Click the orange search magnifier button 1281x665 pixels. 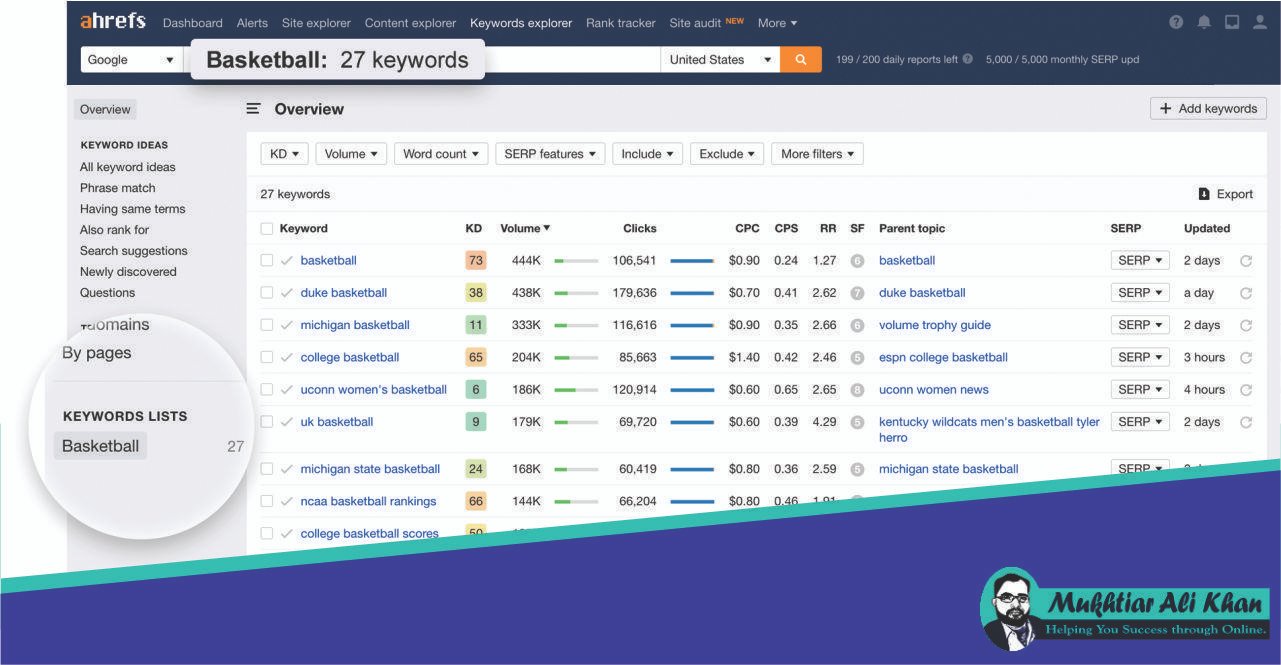[x=800, y=60]
